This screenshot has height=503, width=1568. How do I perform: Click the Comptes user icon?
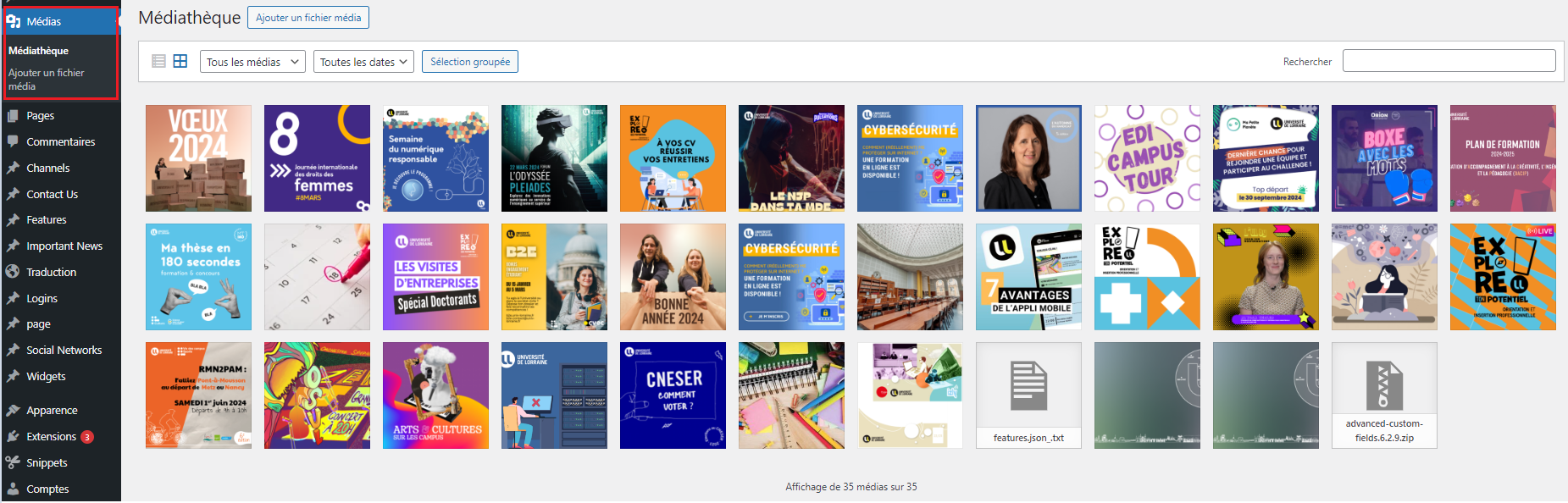click(13, 489)
